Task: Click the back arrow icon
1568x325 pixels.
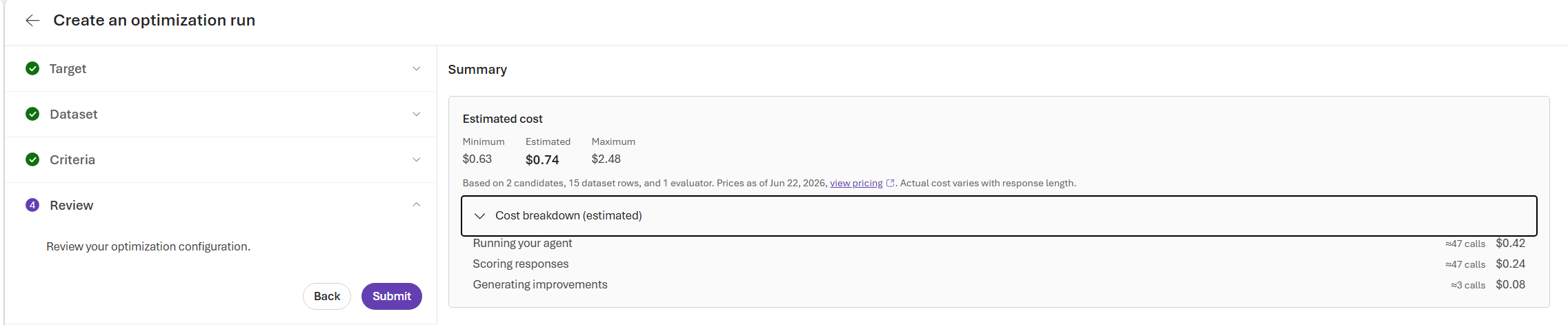Action: [32, 21]
